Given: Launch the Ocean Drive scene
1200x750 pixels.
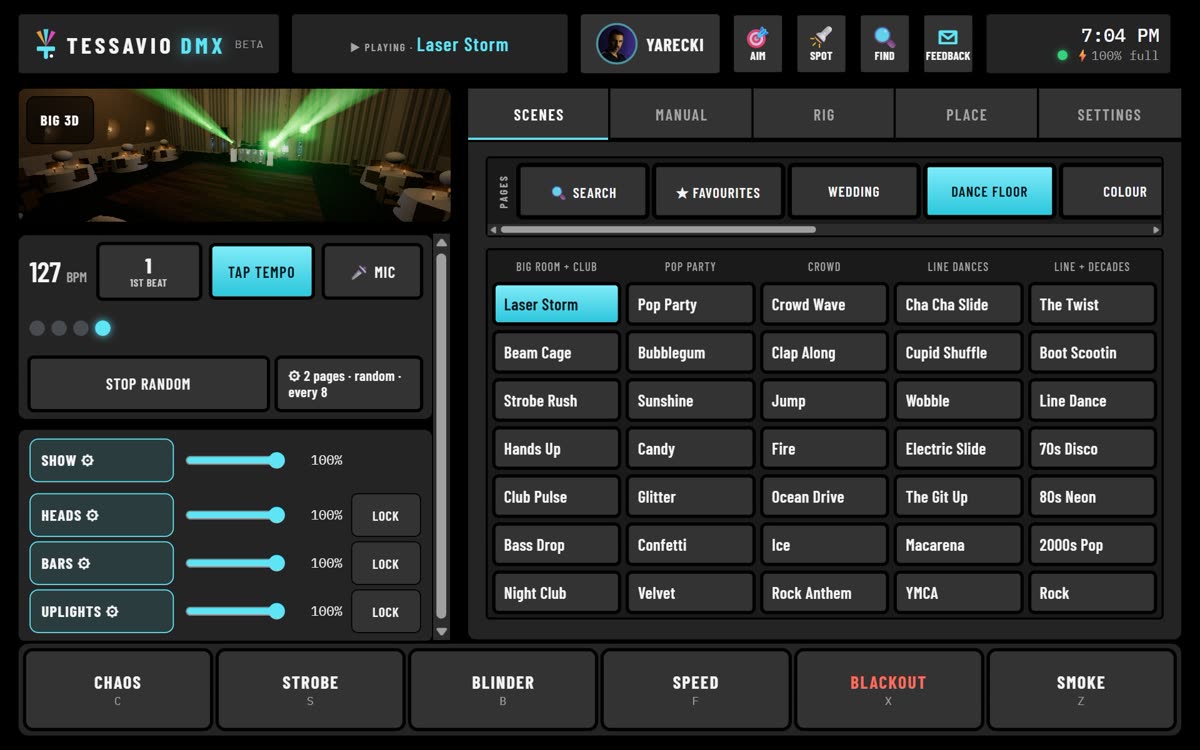Looking at the screenshot, I should tap(824, 497).
